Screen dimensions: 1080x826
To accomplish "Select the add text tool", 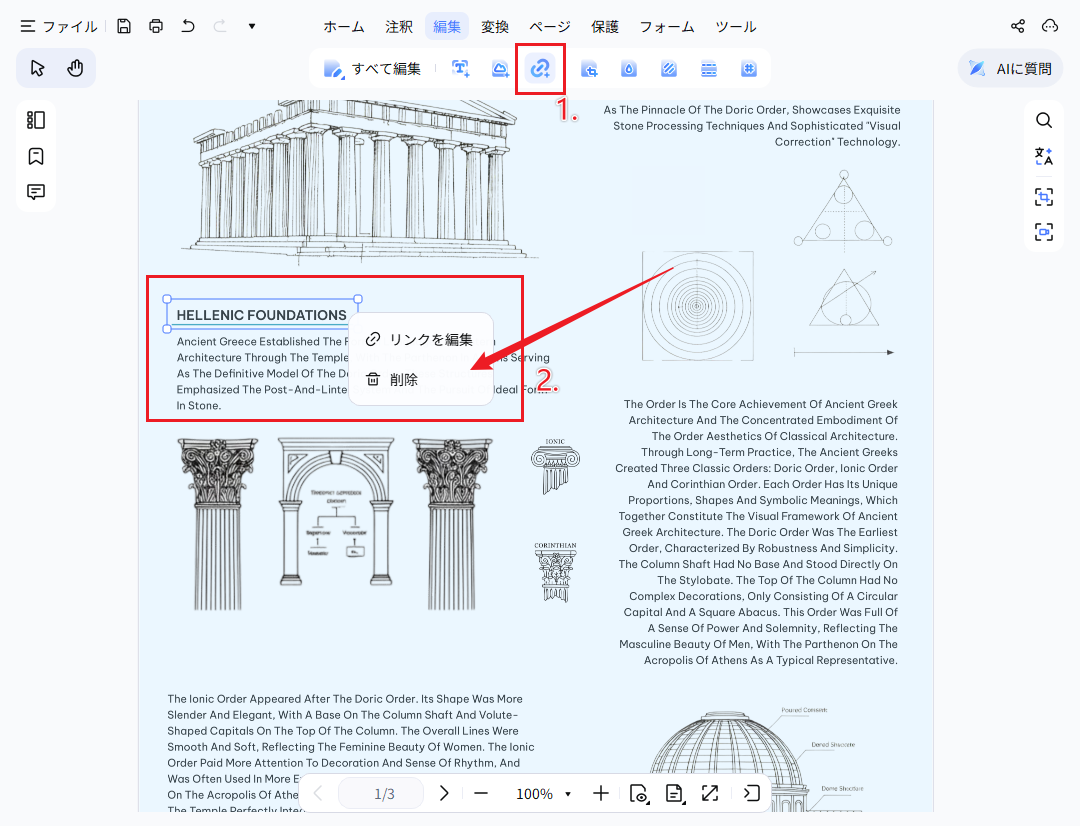I will click(460, 68).
